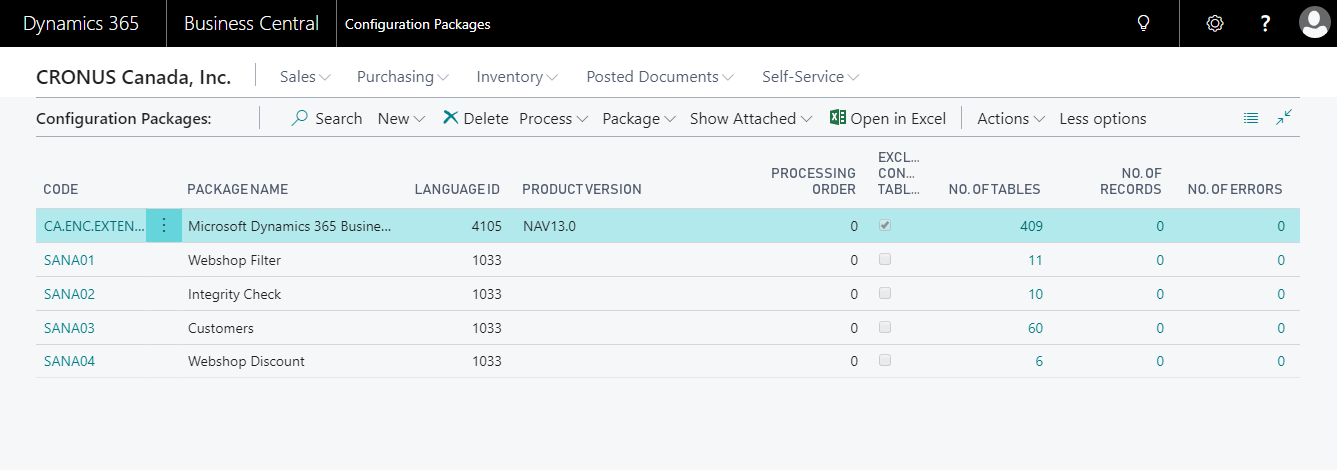Screen dimensions: 1337x470
Task: Click Business Central in the top bar
Action: 252,23
